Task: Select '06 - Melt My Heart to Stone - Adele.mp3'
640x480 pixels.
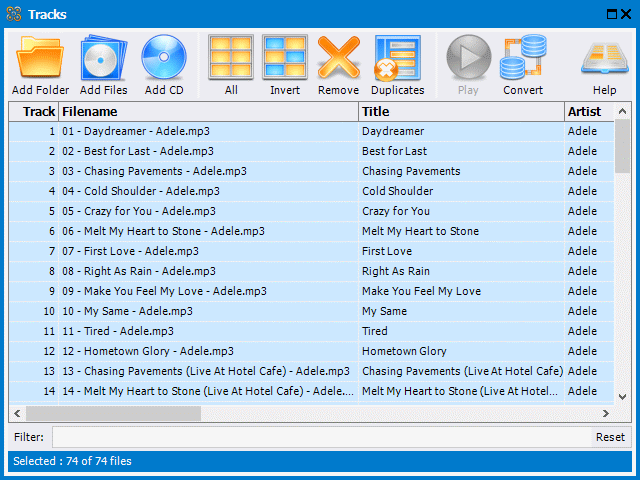Action: pyautogui.click(x=163, y=231)
